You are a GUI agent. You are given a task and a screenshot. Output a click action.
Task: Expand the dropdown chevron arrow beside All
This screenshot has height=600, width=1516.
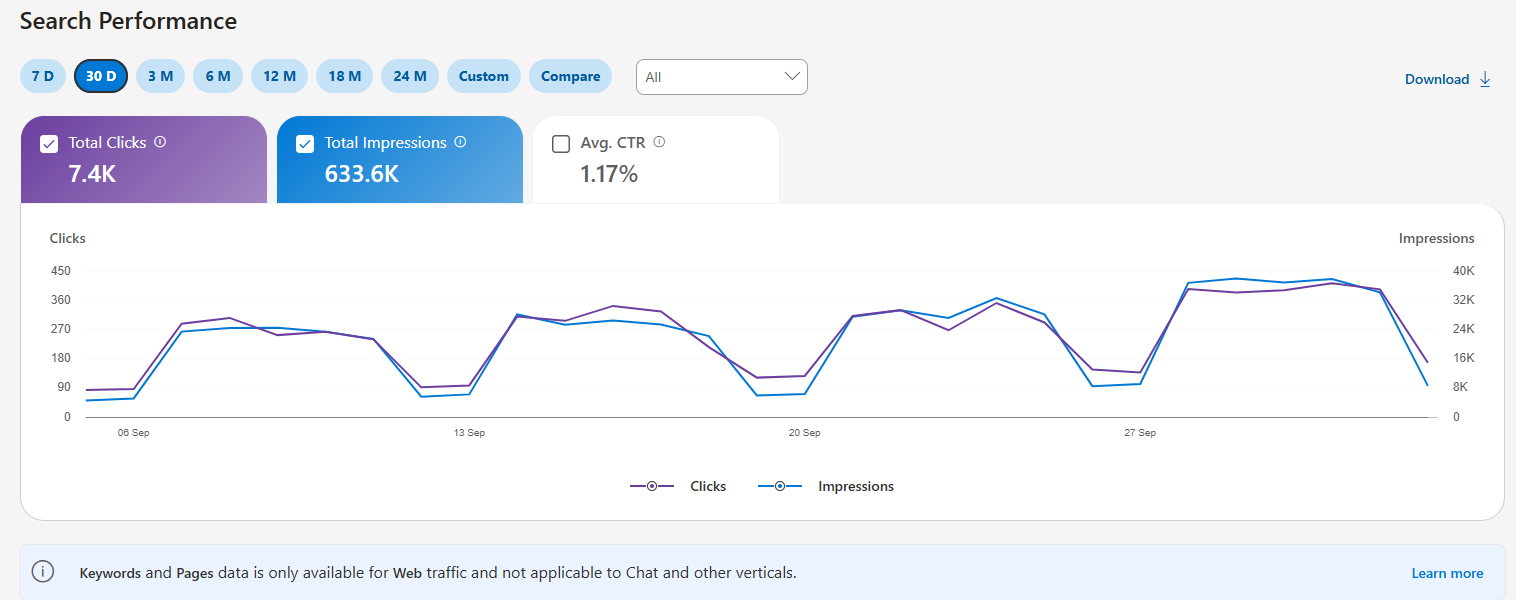click(792, 76)
